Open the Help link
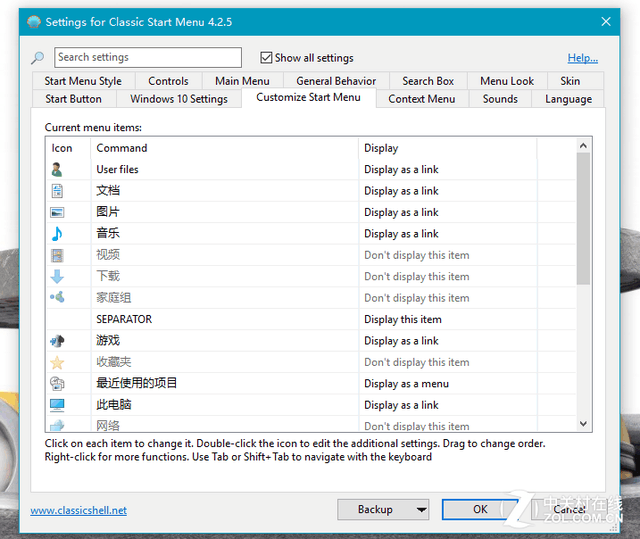 coord(582,58)
